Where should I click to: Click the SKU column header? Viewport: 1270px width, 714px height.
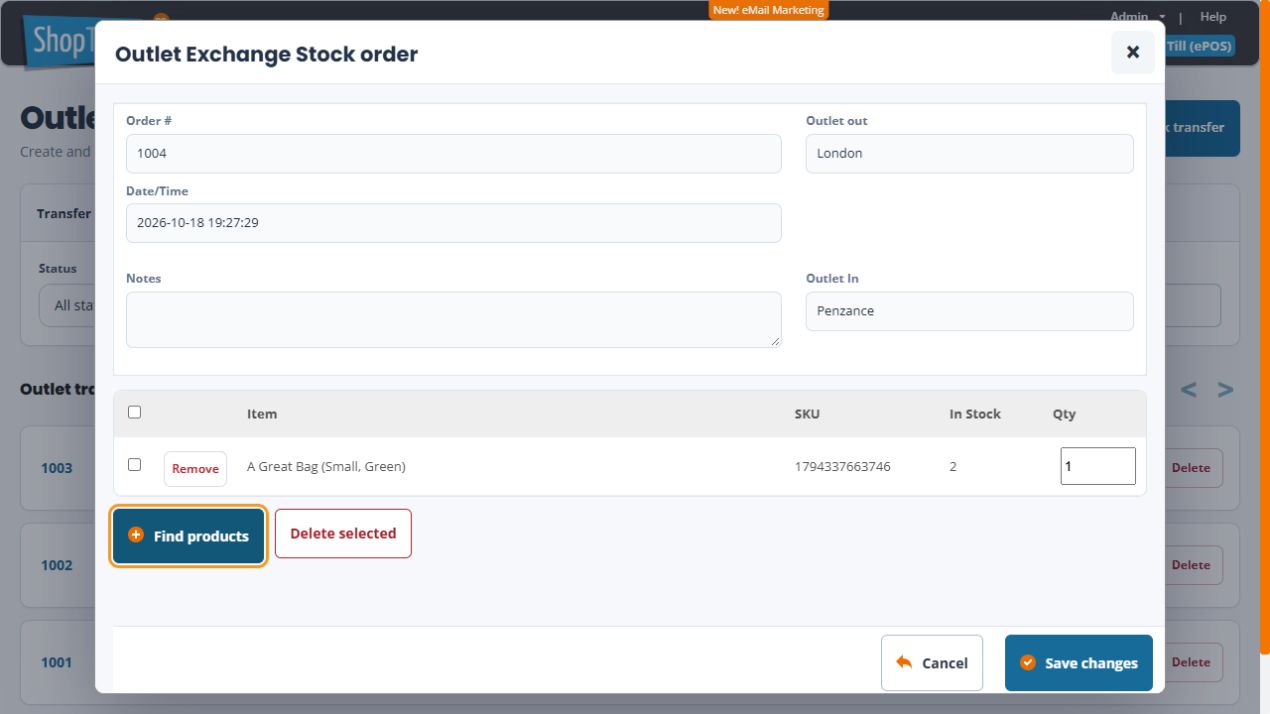click(x=807, y=414)
